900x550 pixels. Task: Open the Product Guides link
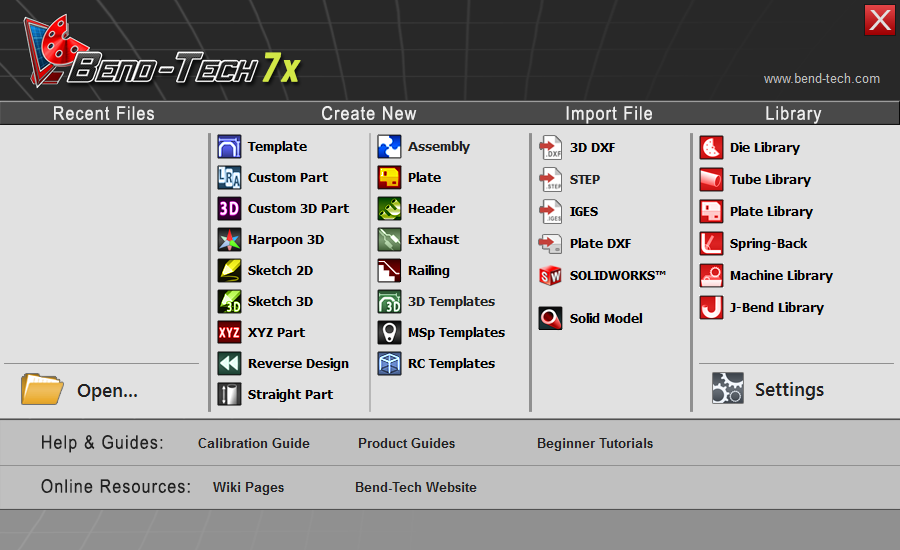pyautogui.click(x=406, y=443)
